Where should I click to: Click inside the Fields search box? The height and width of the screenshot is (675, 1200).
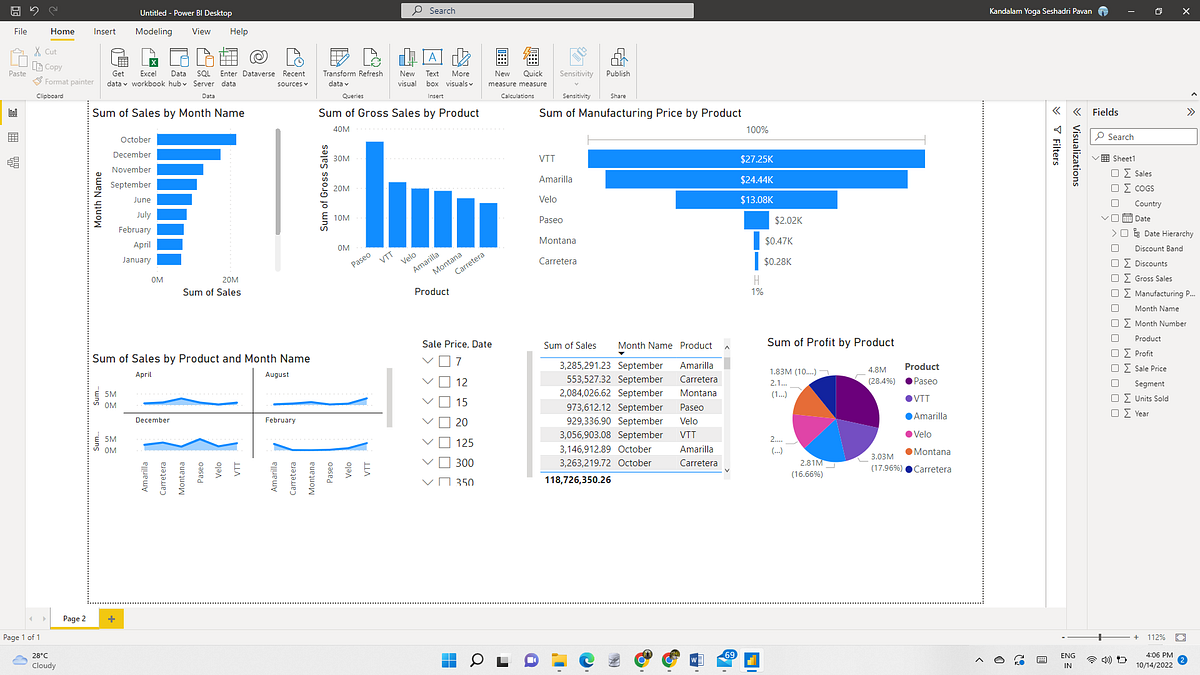pos(1143,135)
